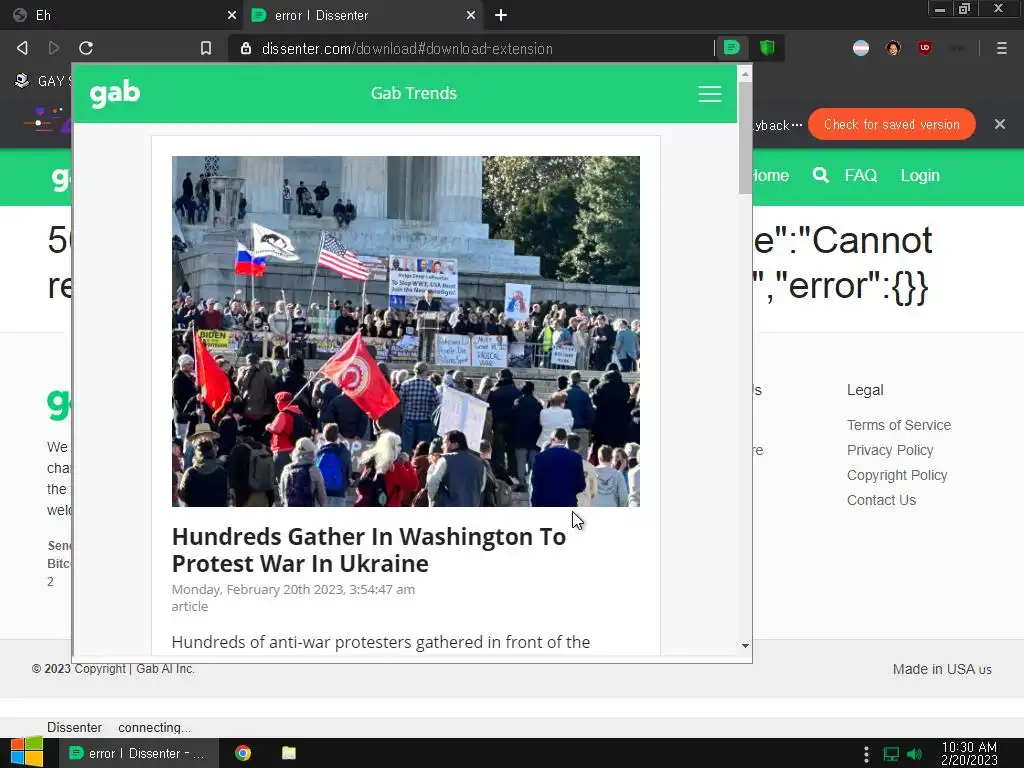This screenshot has height=768, width=1024.
Task: Select the error | Dissenter taskbar button
Action: (x=138, y=753)
